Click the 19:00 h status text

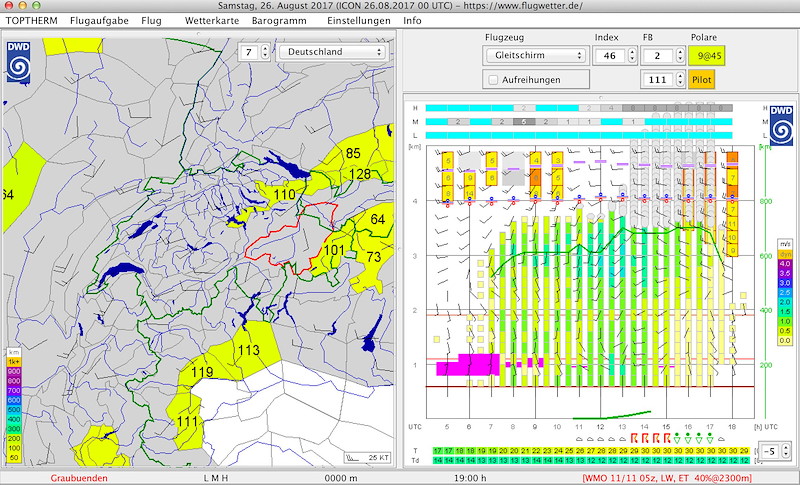coord(470,478)
